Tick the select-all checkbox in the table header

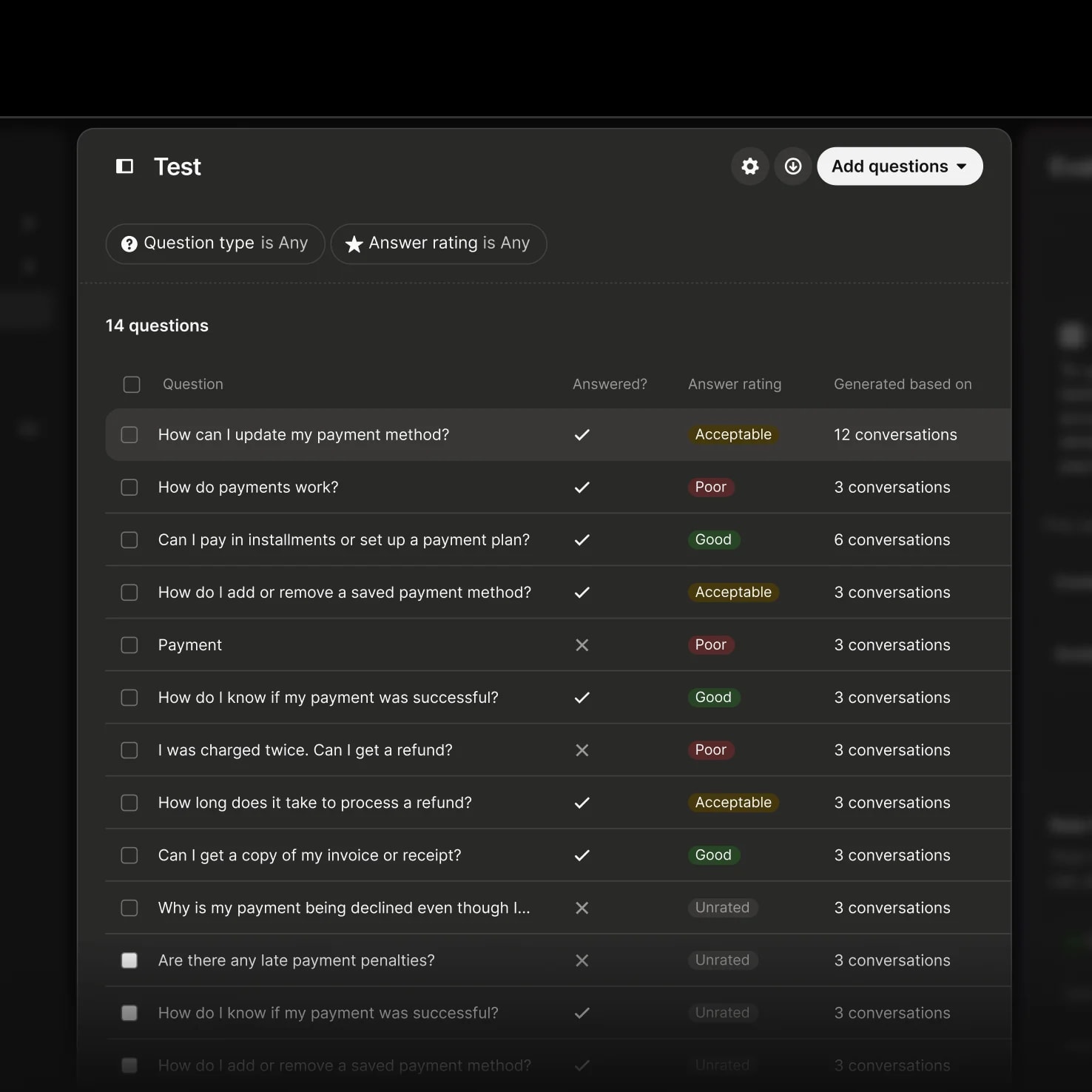[132, 385]
